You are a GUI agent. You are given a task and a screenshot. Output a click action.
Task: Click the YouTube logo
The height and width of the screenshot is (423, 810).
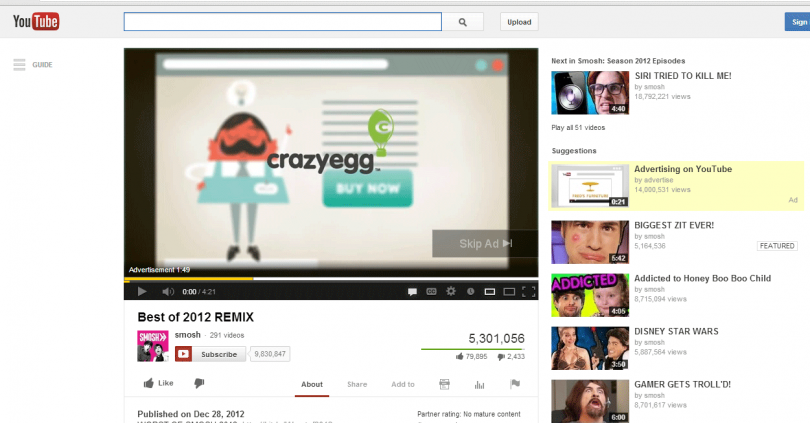(x=36, y=22)
